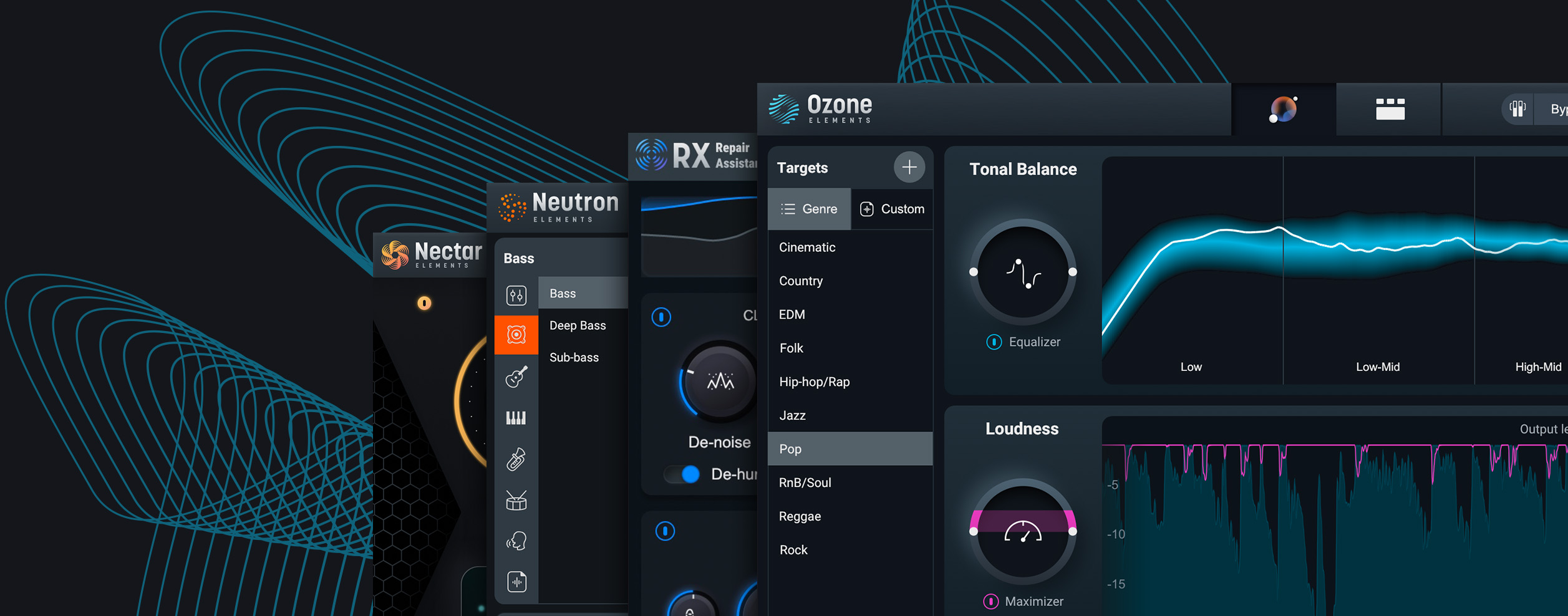
Task: Choose the Folk genre target
Action: click(850, 349)
